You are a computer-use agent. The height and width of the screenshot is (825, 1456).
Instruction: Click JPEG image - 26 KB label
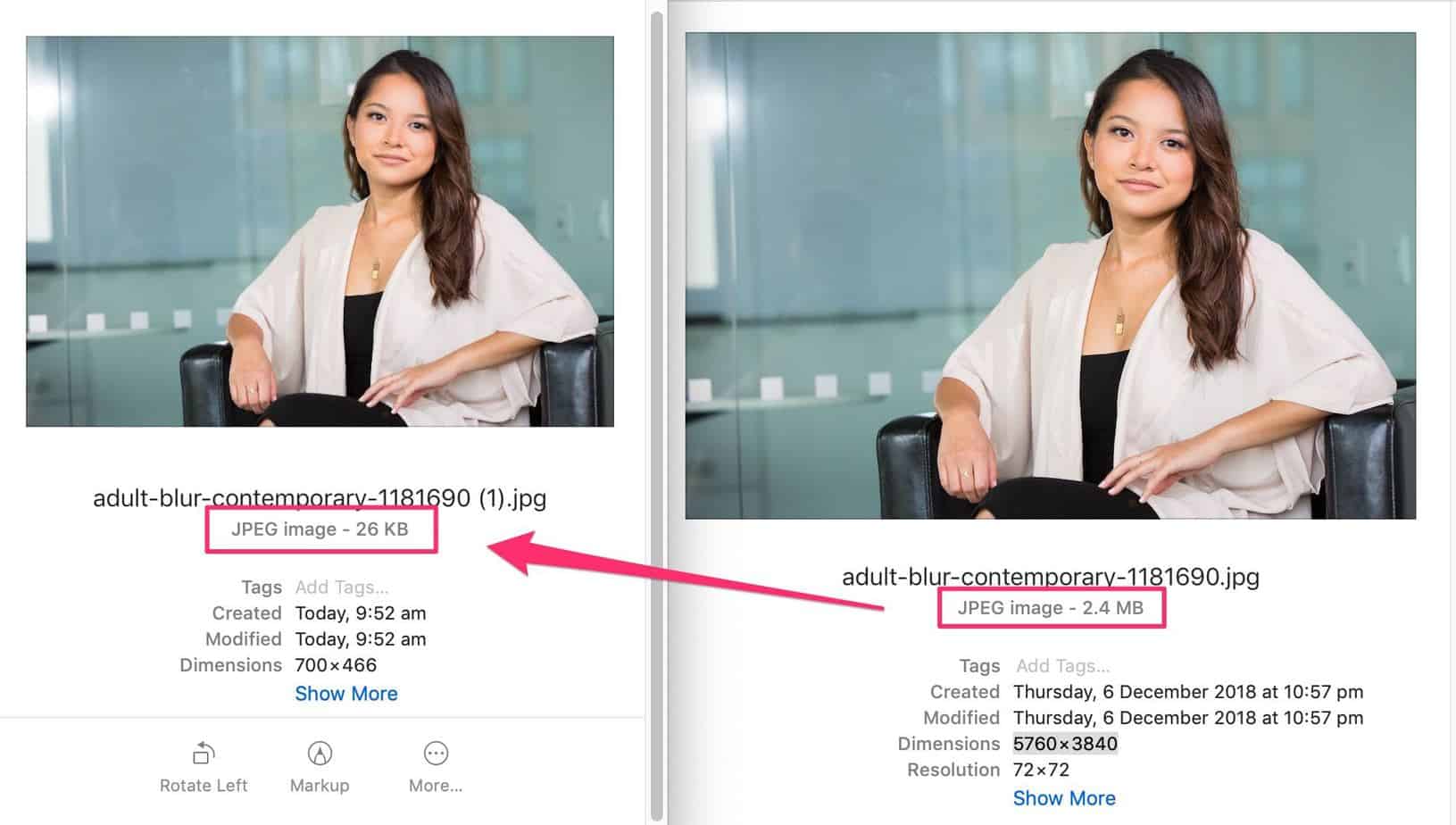pyautogui.click(x=320, y=529)
